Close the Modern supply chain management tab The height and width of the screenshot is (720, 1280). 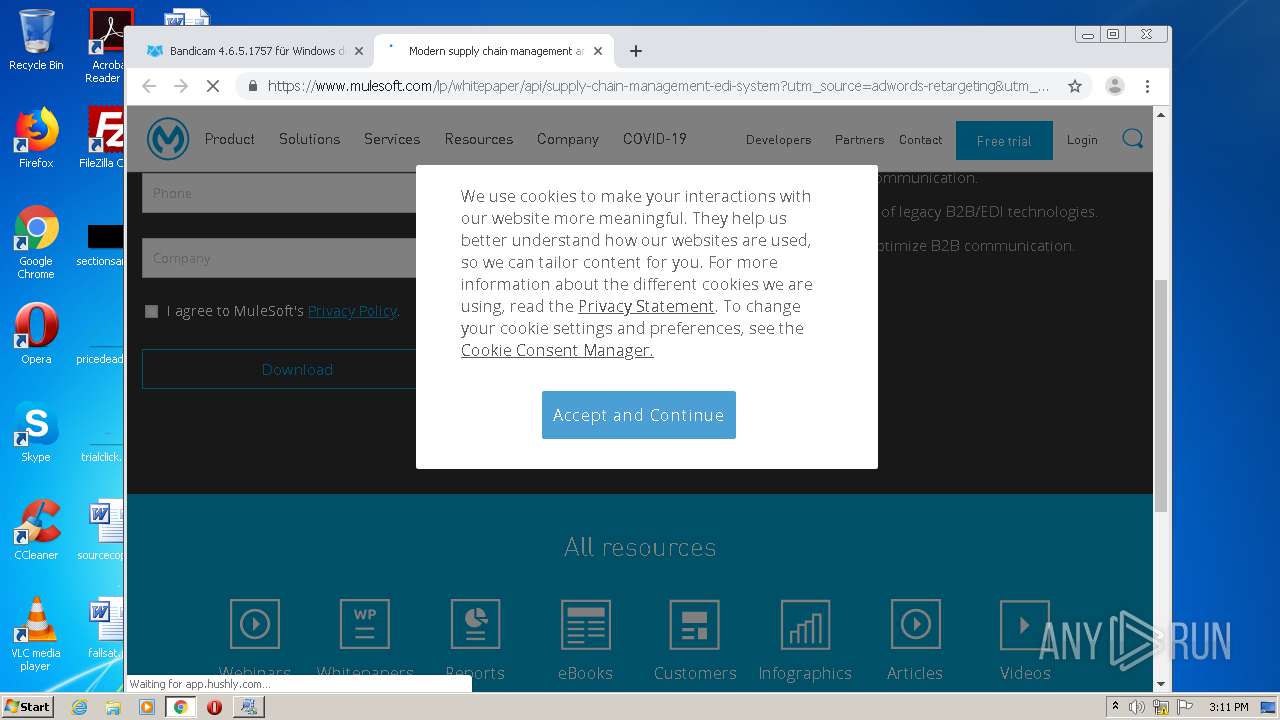coord(599,51)
